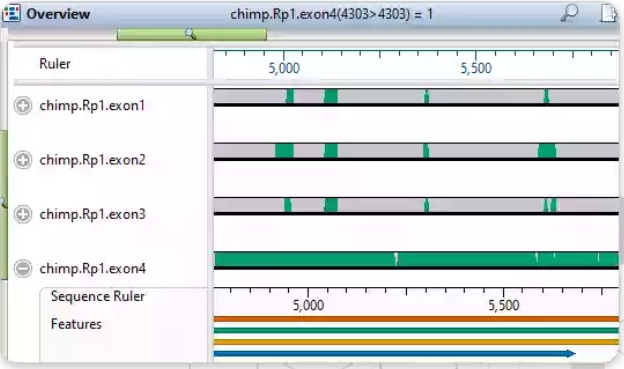Select the chimp.Rp1.exon1 label

click(x=92, y=105)
